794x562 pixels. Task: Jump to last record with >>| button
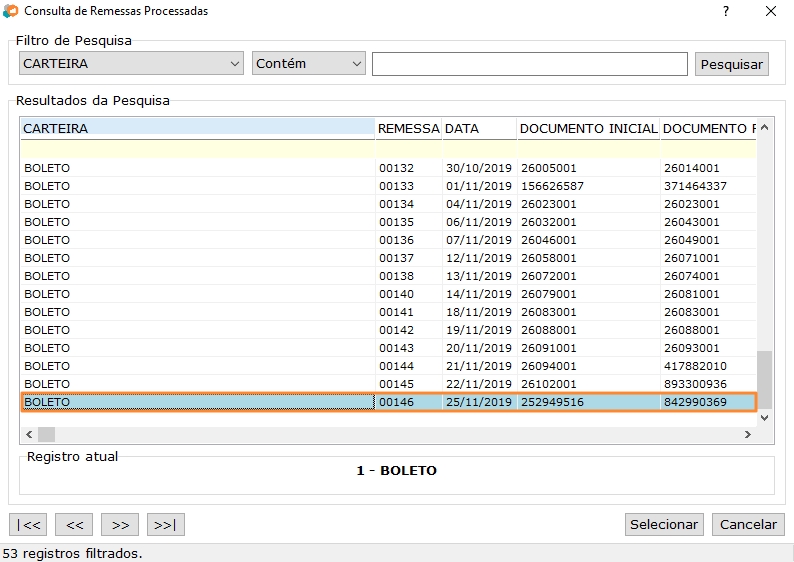[x=165, y=524]
